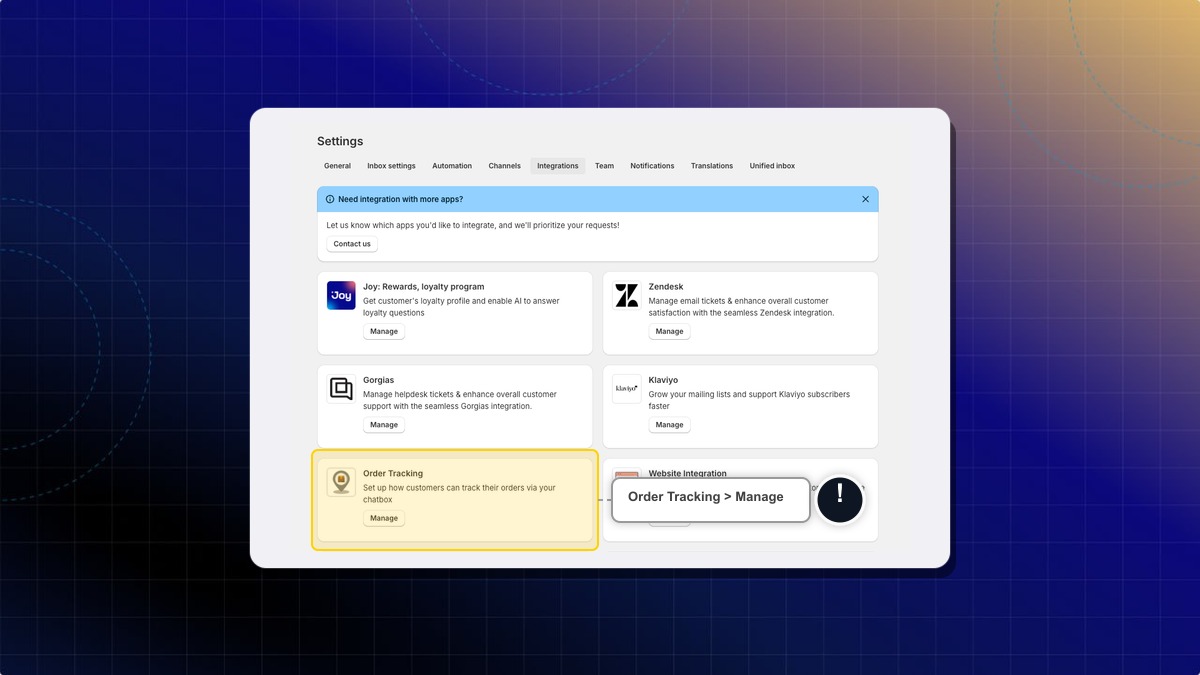Click the Joy rewards app icon
The image size is (1200, 675).
click(x=341, y=295)
